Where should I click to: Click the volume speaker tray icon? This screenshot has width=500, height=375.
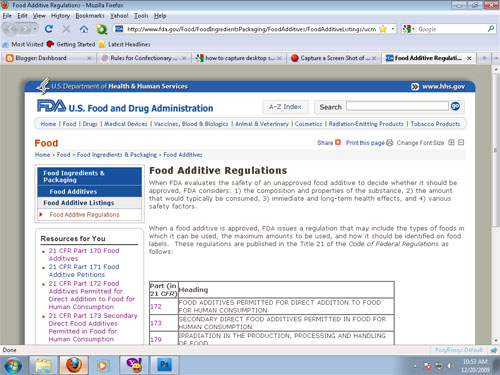[450, 366]
